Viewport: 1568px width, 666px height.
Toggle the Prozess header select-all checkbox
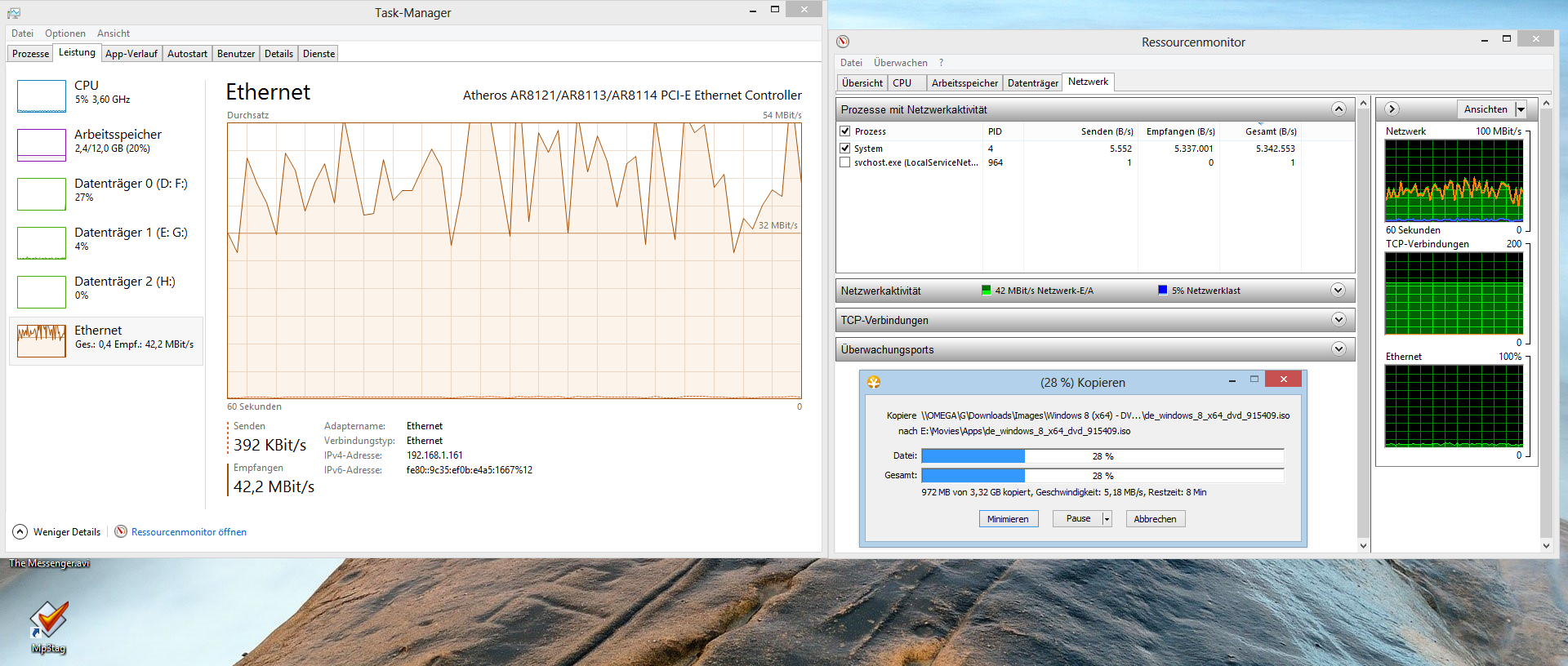pyautogui.click(x=845, y=131)
